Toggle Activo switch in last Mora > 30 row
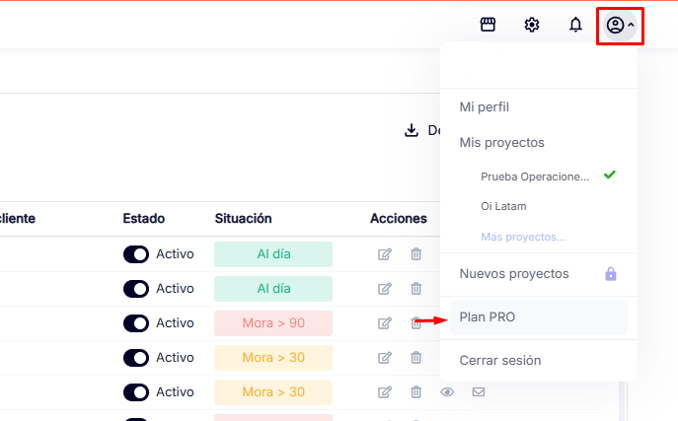This screenshot has width=678, height=421. coord(136,392)
